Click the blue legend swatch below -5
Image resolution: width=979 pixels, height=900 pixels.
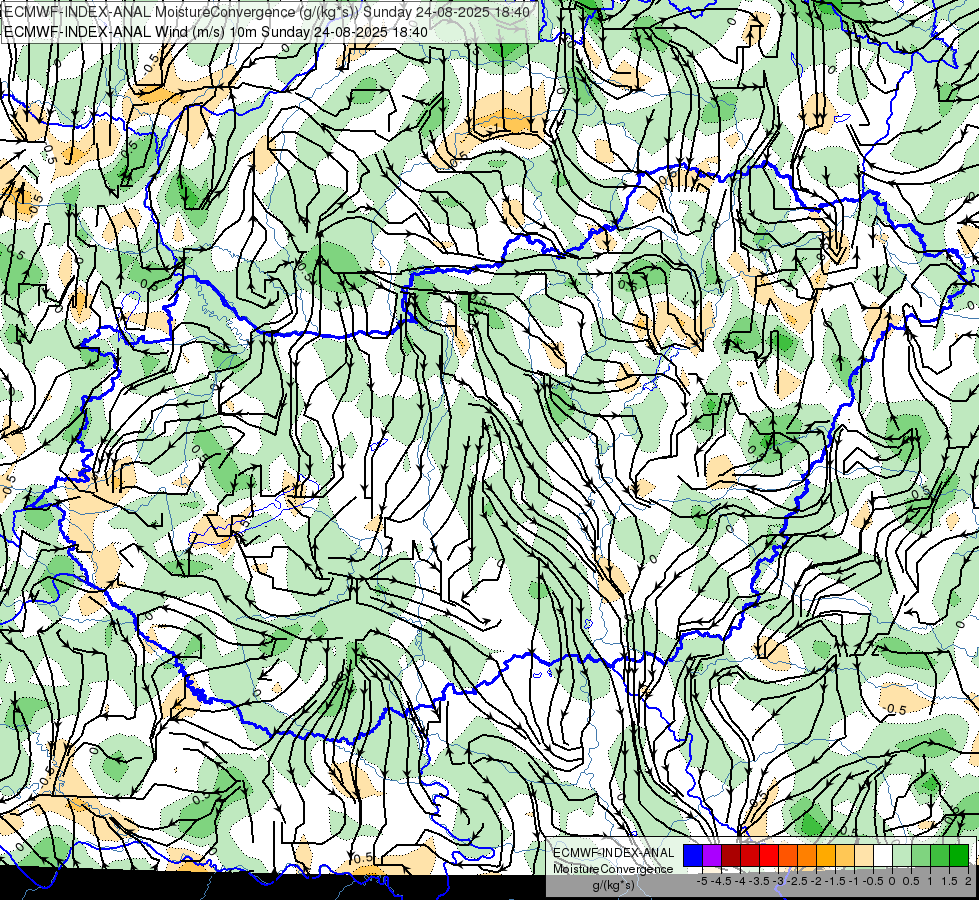point(693,855)
